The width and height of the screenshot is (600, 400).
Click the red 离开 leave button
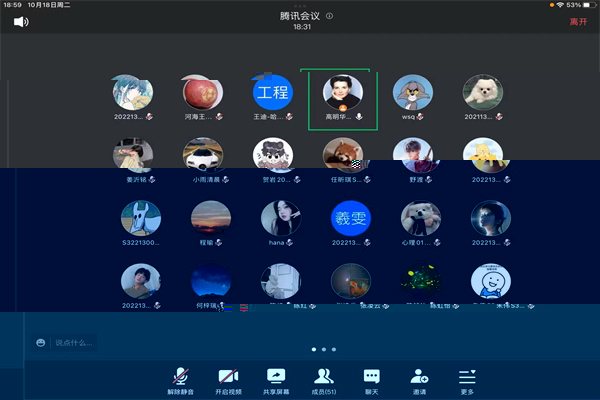(x=578, y=22)
